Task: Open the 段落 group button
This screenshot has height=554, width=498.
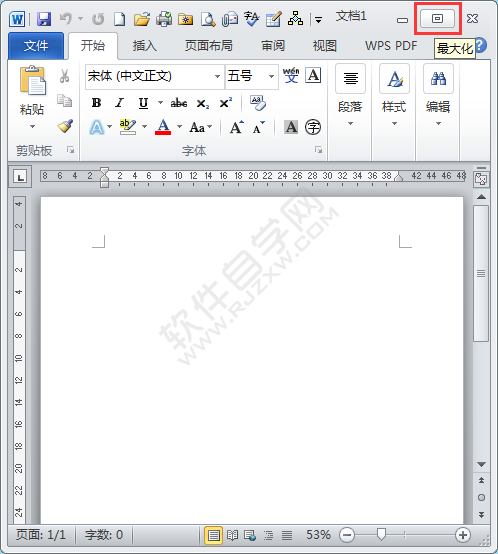Action: coord(350,95)
